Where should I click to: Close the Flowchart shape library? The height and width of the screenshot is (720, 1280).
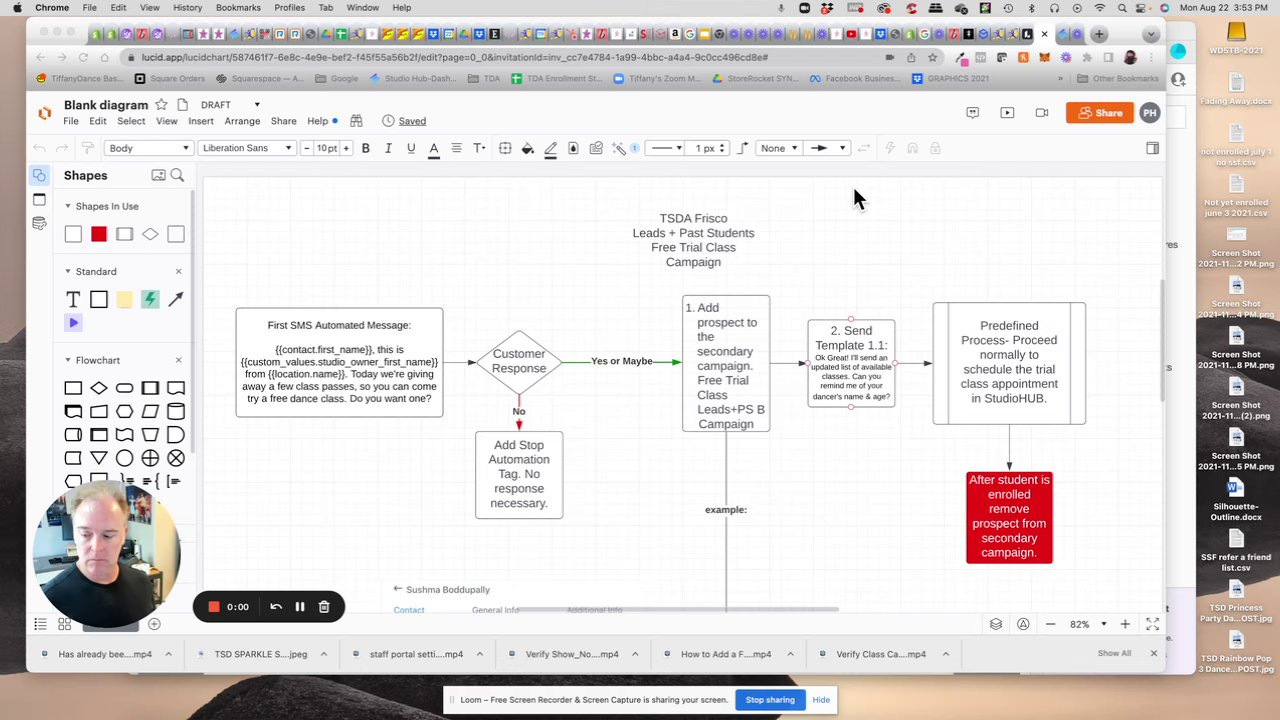click(x=179, y=360)
